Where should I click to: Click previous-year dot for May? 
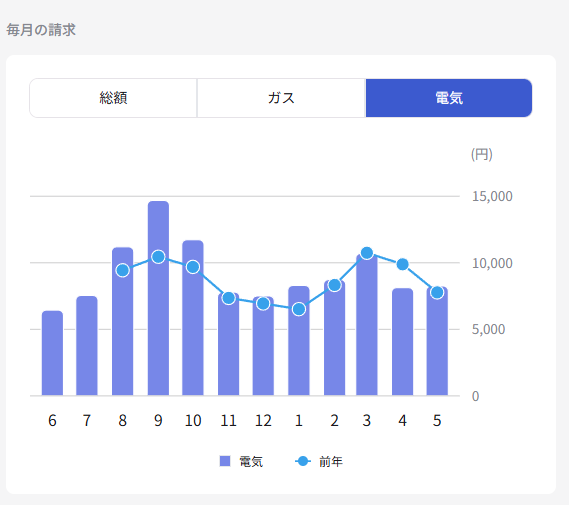[x=437, y=292]
